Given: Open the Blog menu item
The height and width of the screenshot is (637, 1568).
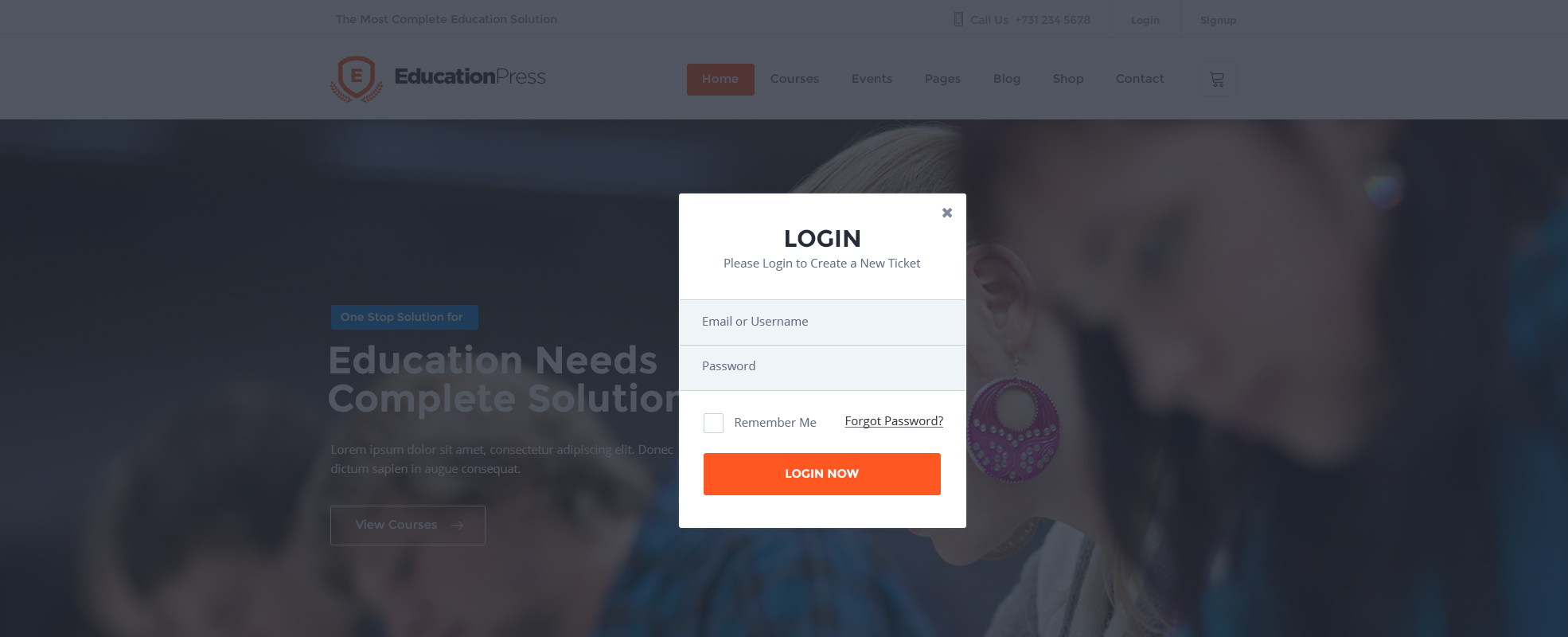Looking at the screenshot, I should [x=1007, y=79].
